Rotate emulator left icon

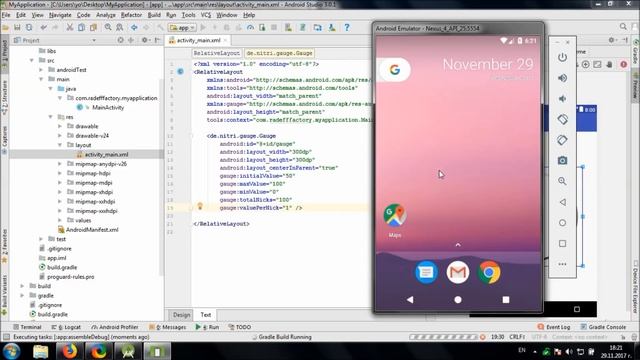click(x=562, y=119)
